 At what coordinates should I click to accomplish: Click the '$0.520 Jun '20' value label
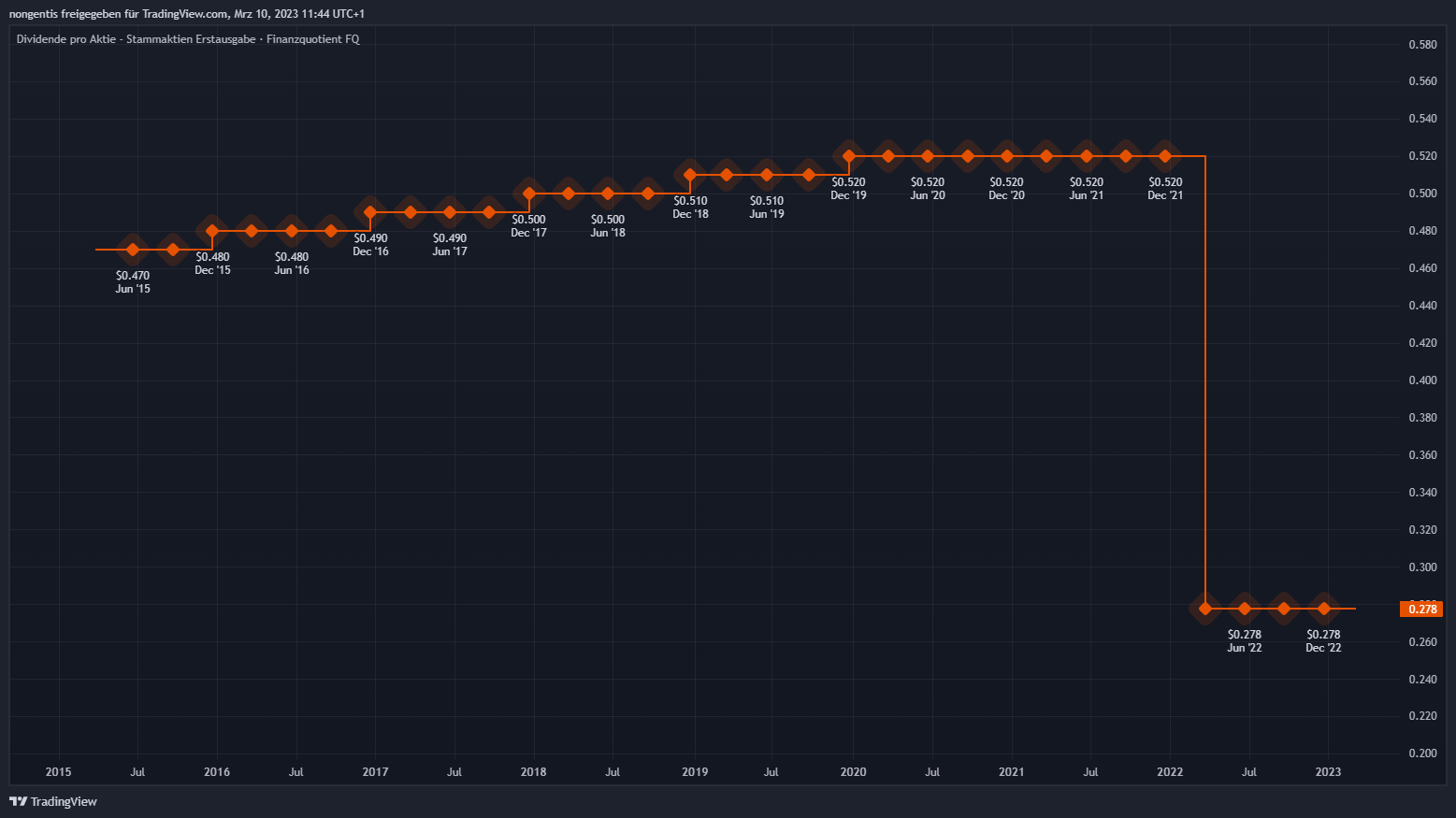click(928, 189)
